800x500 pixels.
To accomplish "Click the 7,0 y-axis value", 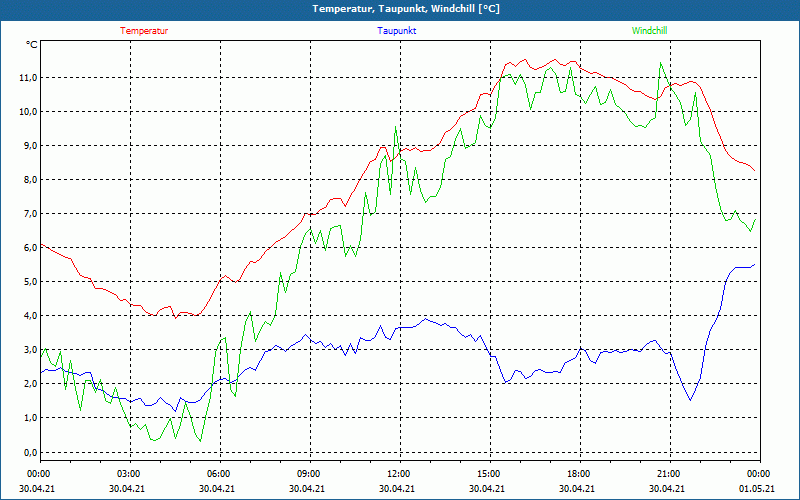I will click(30, 214).
